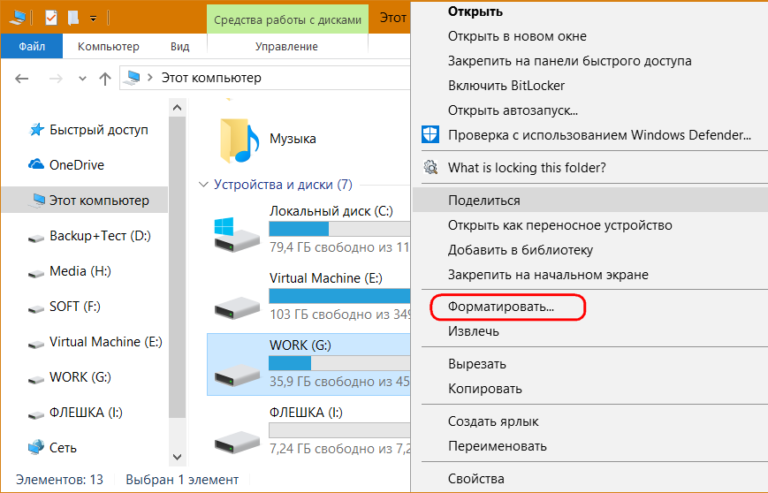Click Этот компьютер in the address bar
Image resolution: width=768 pixels, height=493 pixels.
pyautogui.click(x=211, y=78)
